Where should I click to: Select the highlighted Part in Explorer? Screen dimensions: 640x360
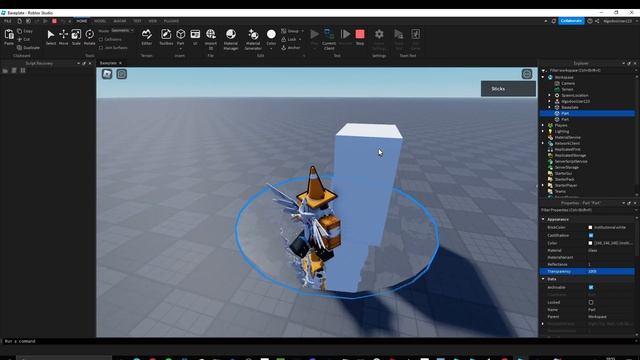(x=587, y=113)
